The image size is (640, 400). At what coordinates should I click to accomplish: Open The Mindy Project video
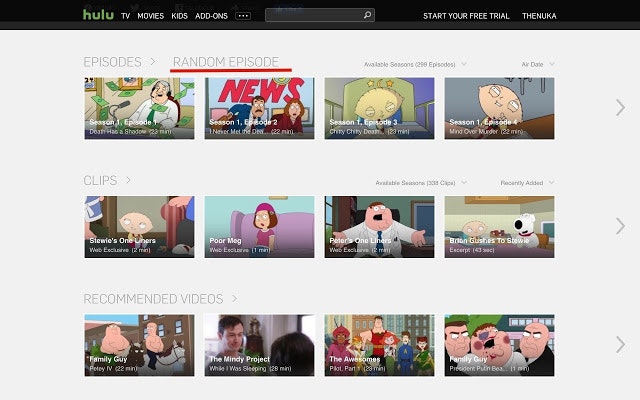[259, 345]
